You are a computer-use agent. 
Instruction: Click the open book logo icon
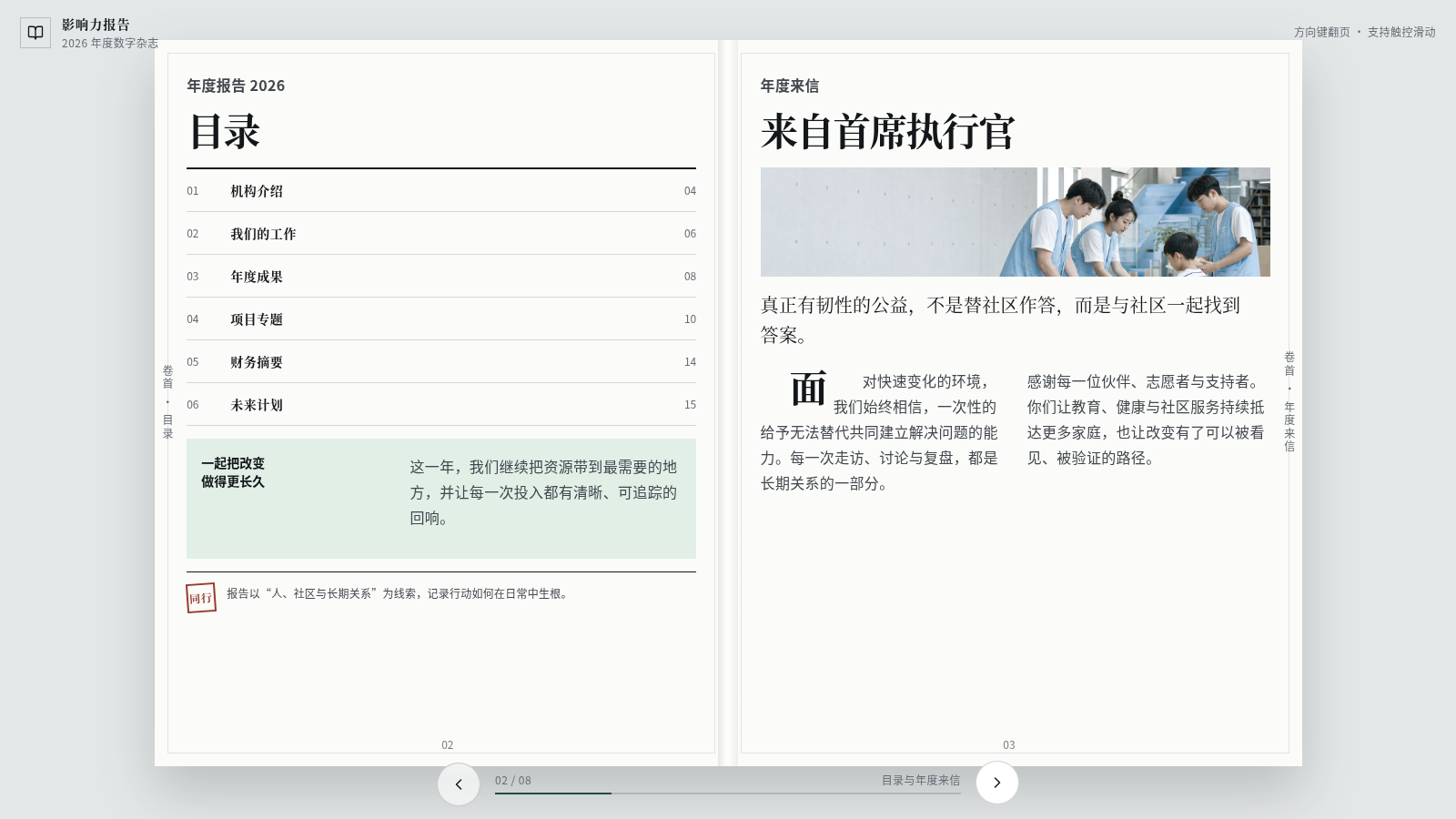point(35,33)
